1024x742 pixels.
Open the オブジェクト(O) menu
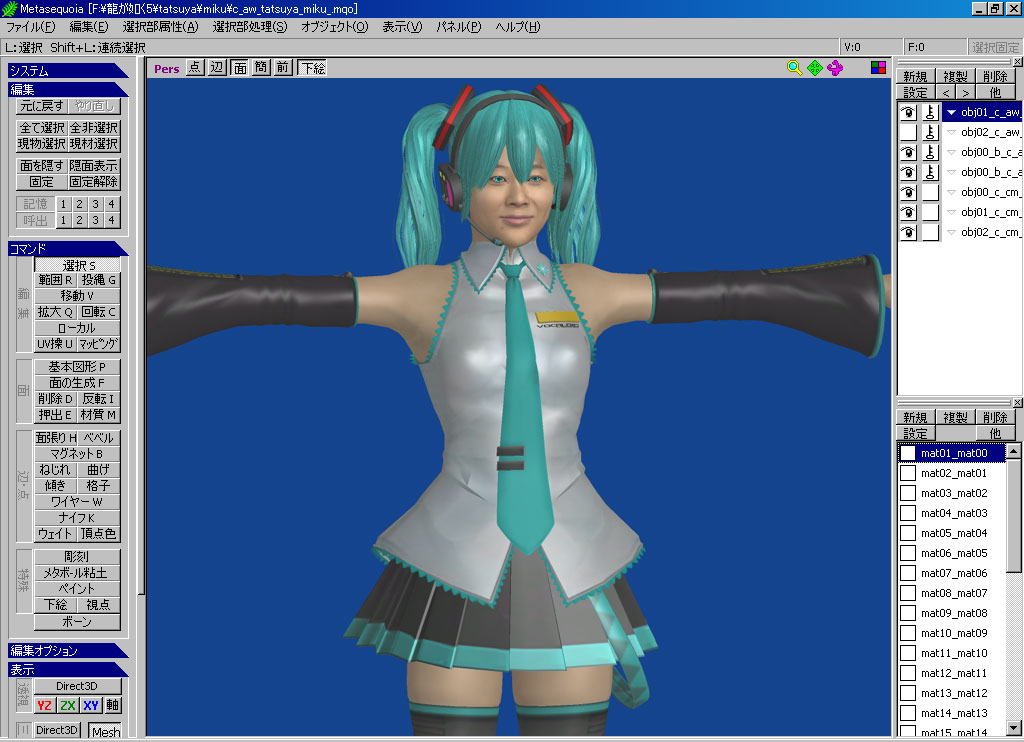pos(334,27)
